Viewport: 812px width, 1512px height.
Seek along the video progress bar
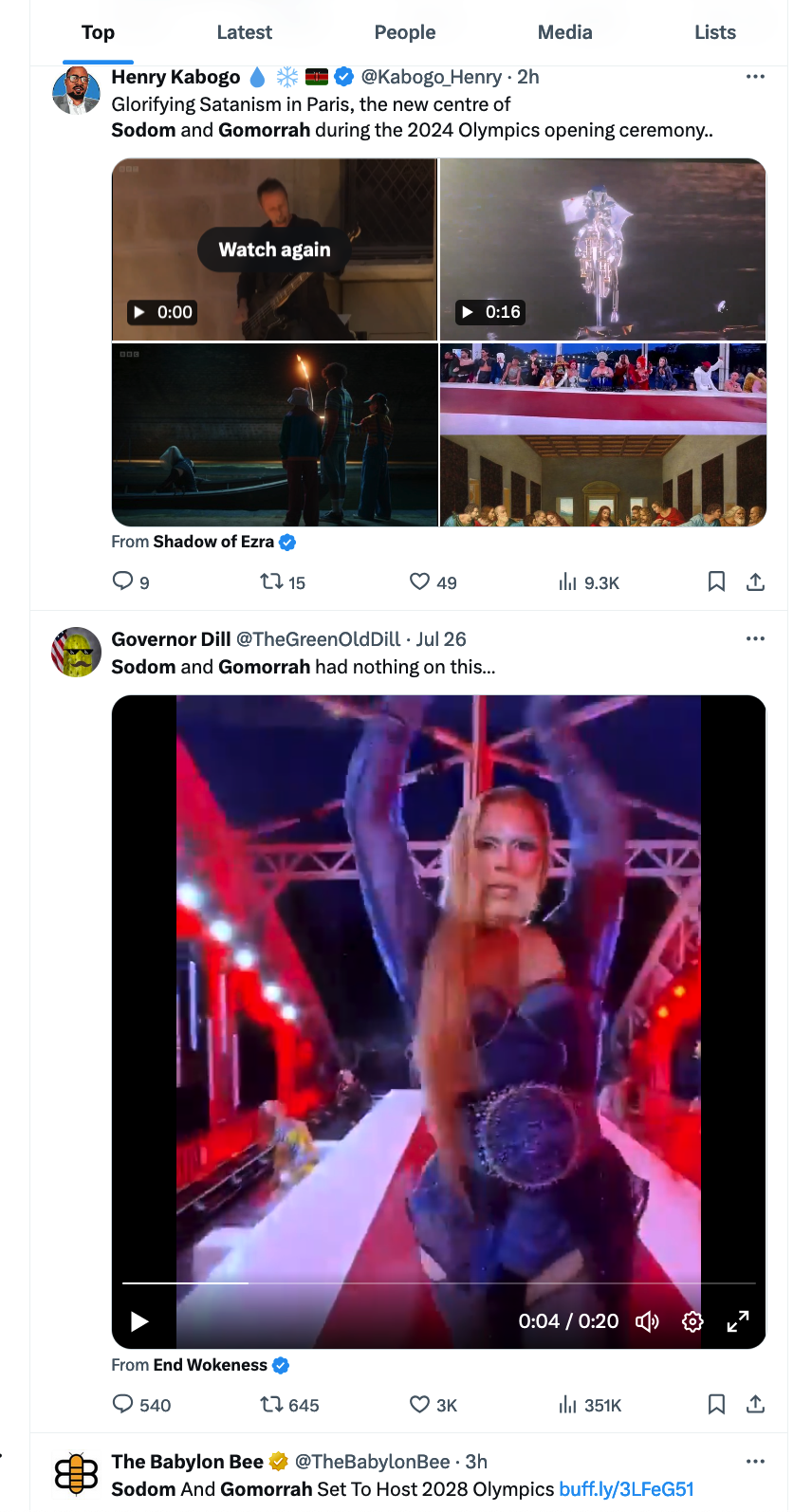coord(438,1283)
